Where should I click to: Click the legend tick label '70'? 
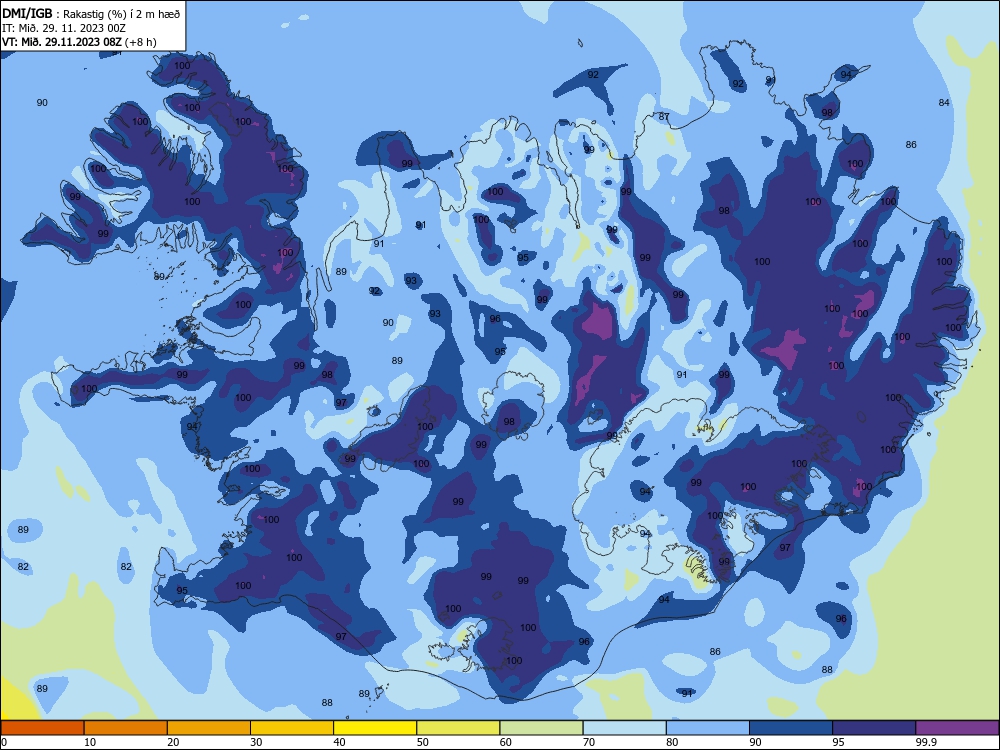click(589, 742)
